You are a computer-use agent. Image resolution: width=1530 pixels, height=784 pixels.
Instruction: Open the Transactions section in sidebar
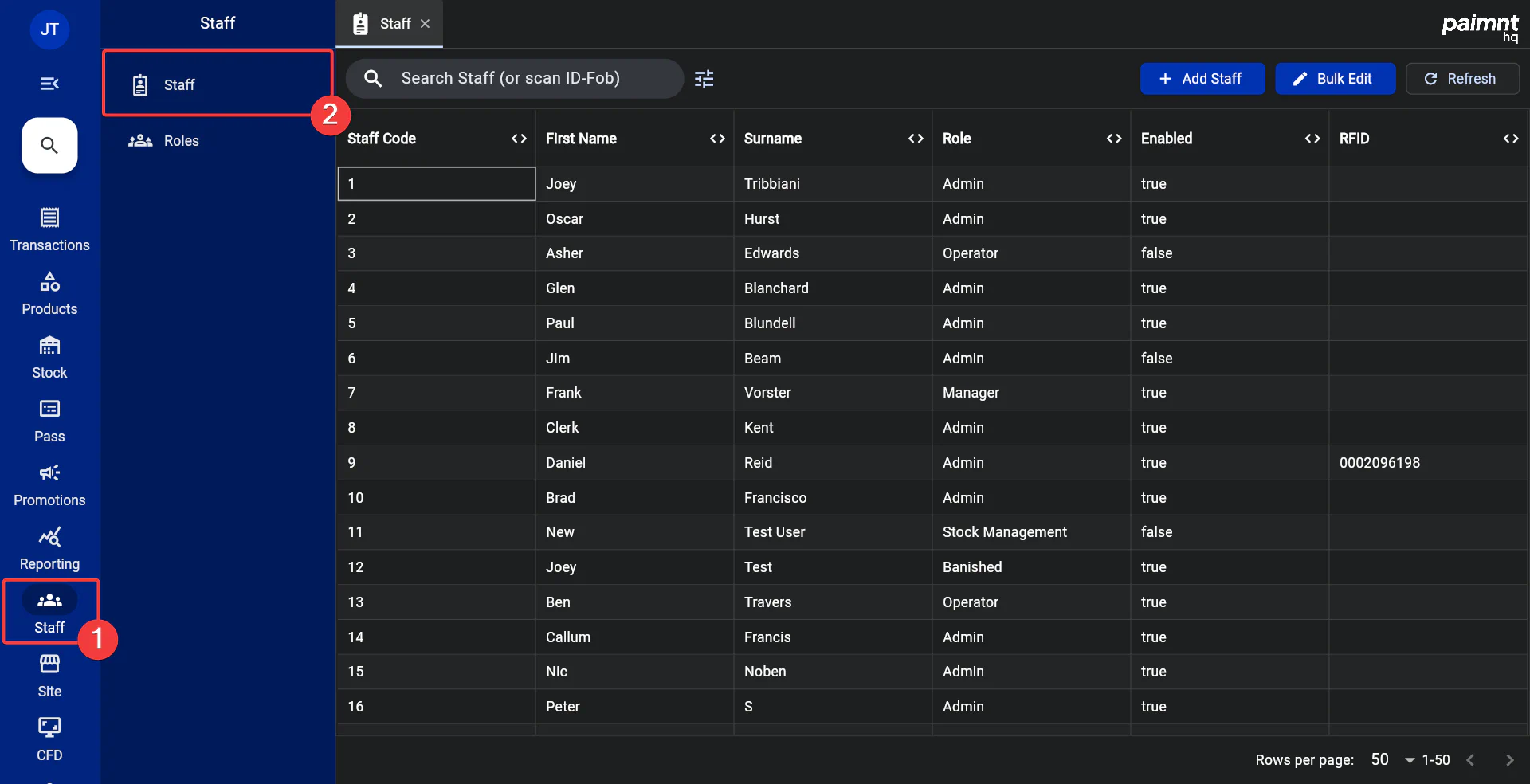tap(49, 229)
